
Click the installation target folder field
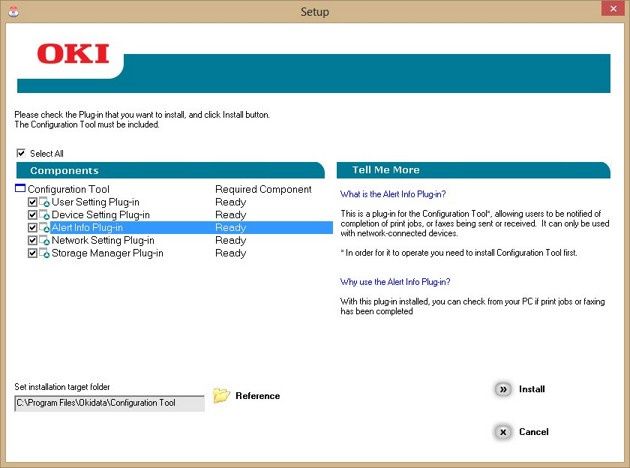click(x=109, y=403)
